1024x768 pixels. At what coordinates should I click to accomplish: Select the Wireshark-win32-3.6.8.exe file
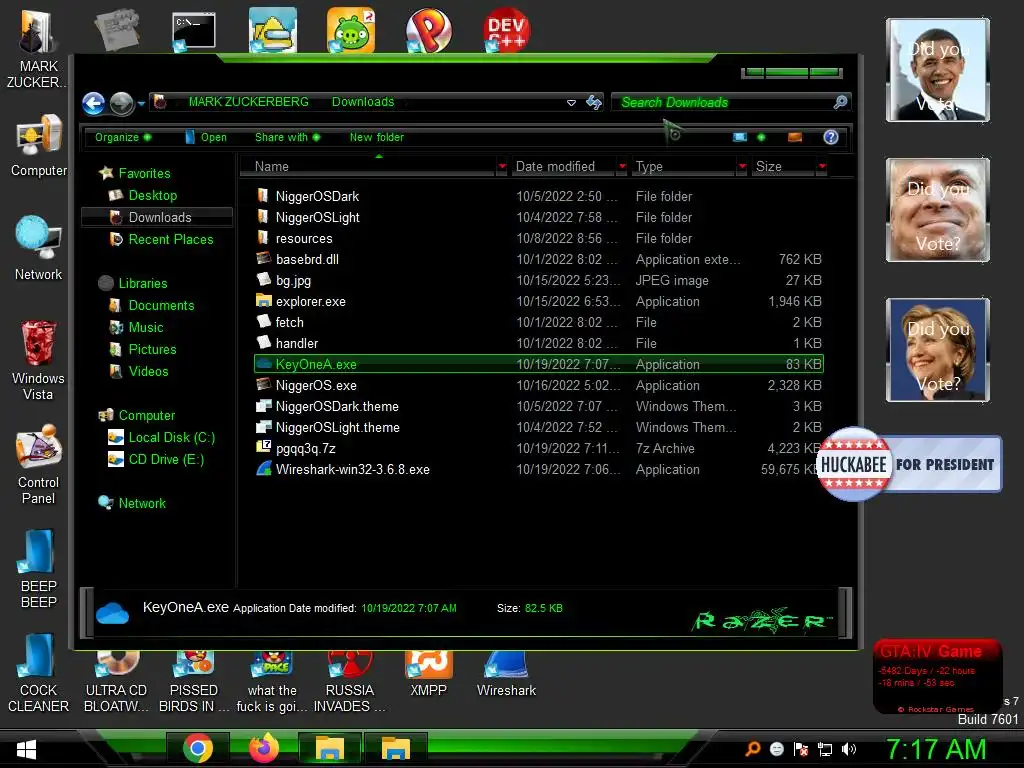[x=539, y=470]
